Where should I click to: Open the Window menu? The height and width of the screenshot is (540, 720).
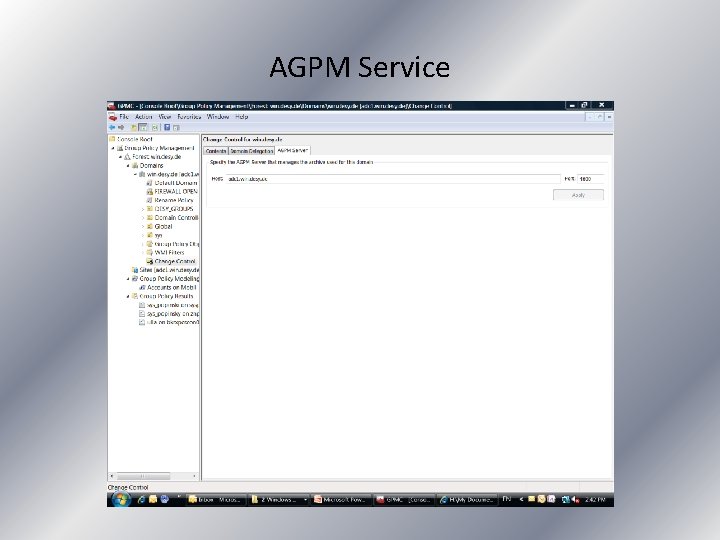[218, 117]
